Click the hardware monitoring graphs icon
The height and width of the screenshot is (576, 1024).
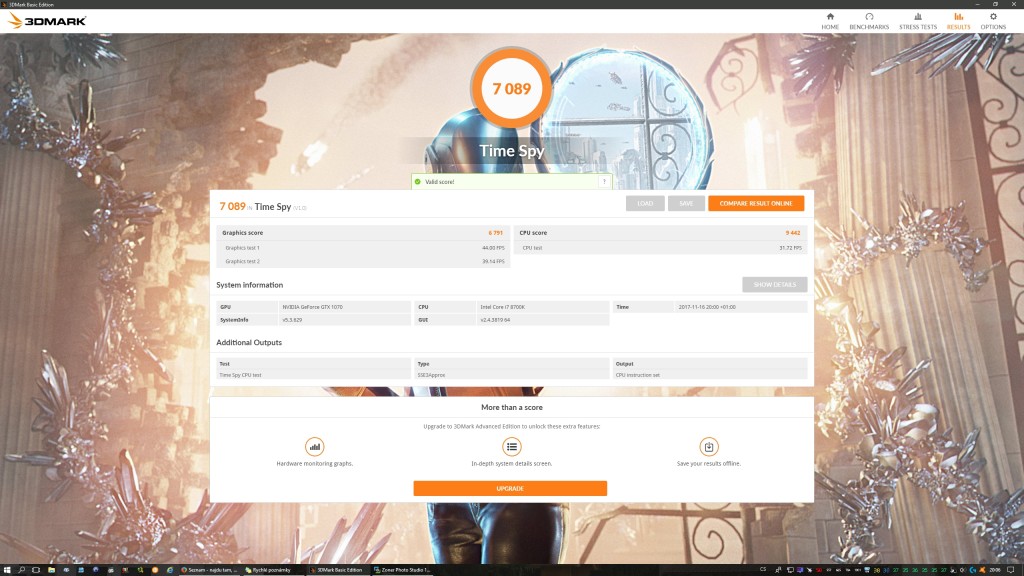pyautogui.click(x=313, y=446)
